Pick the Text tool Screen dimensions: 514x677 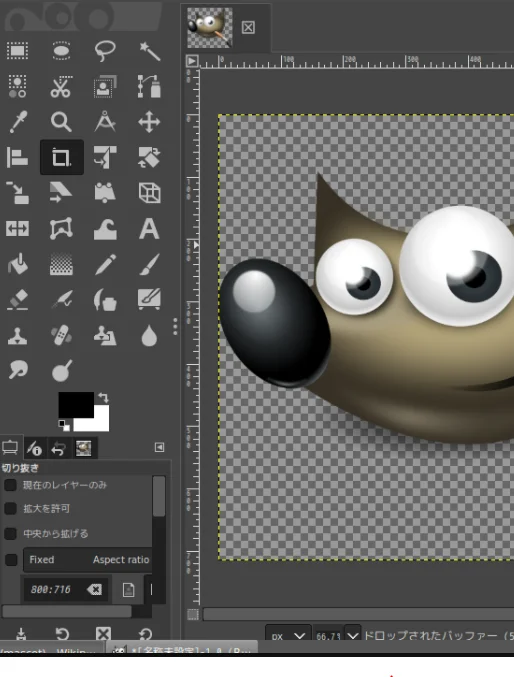149,228
